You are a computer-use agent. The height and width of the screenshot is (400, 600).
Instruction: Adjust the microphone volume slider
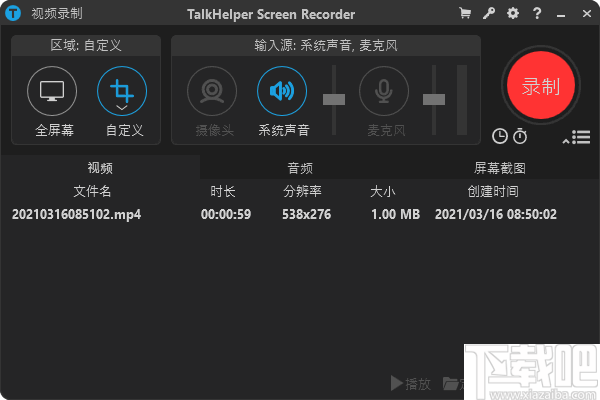click(x=434, y=99)
